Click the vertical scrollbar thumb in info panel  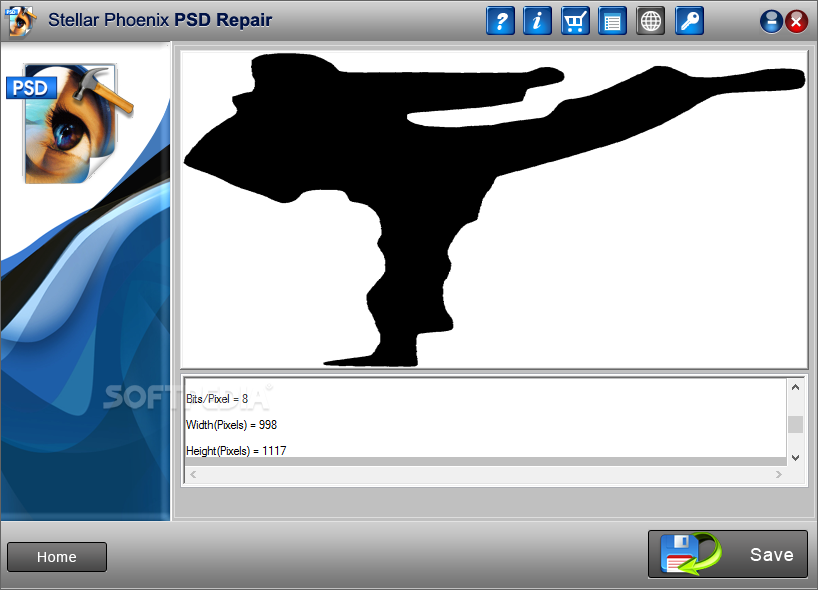tap(795, 424)
